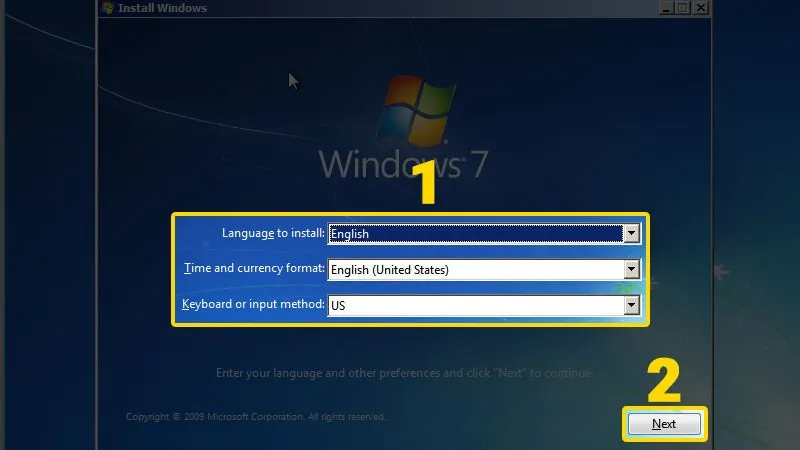The image size is (800, 450).
Task: Click the "Install Windows" title bar text
Action: pyautogui.click(x=162, y=8)
